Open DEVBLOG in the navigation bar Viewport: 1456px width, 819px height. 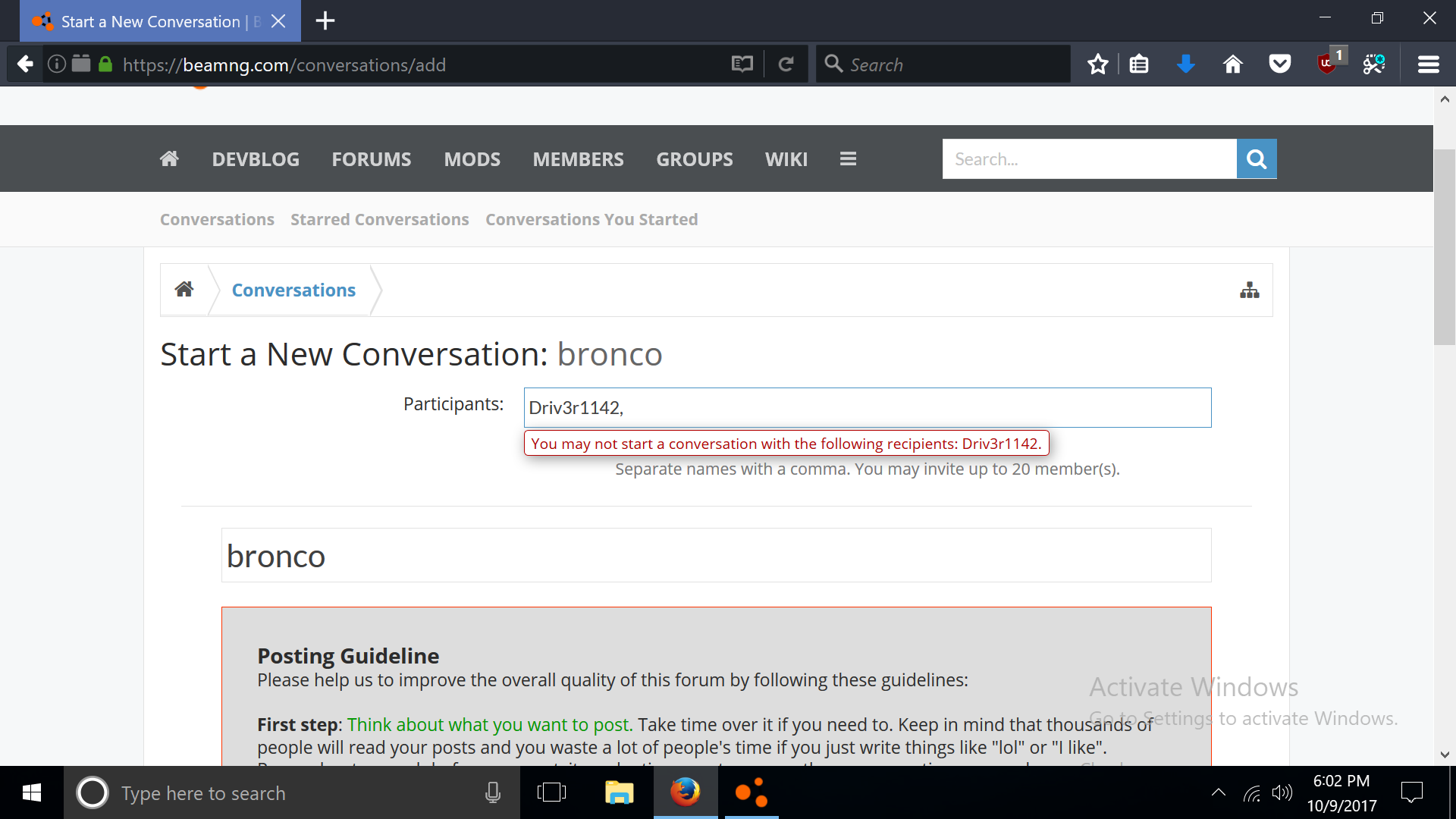click(x=256, y=159)
